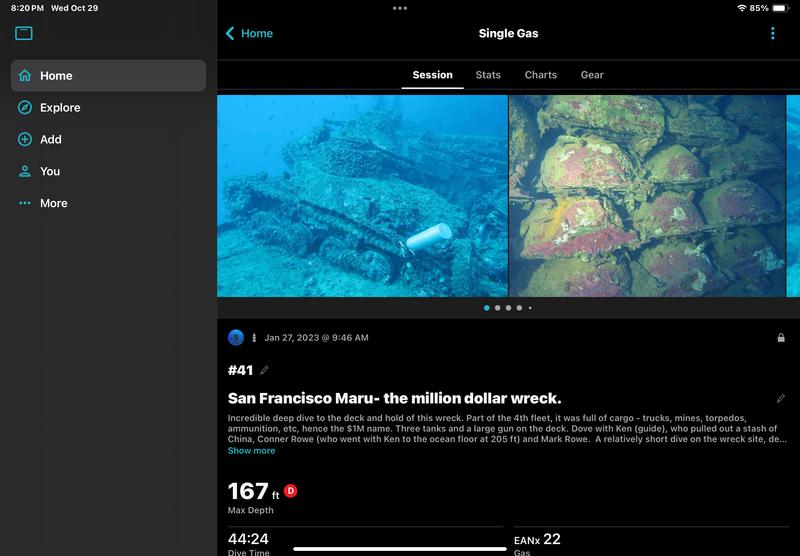Open the vertical three-dot options menu
This screenshot has width=800, height=556.
point(772,33)
